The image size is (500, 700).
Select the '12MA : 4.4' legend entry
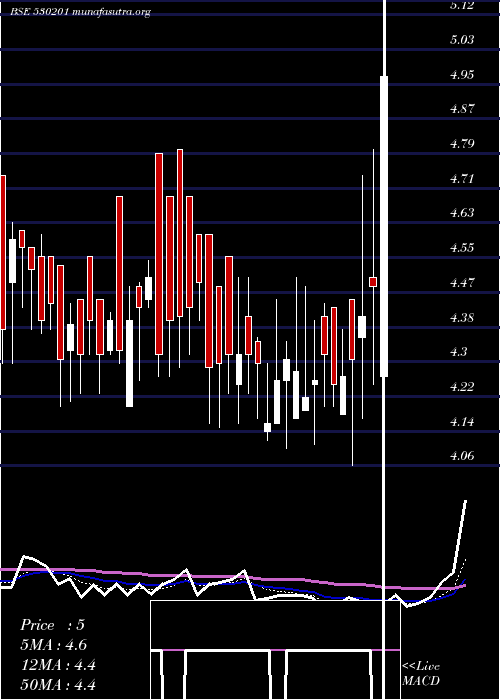[x=58, y=665]
